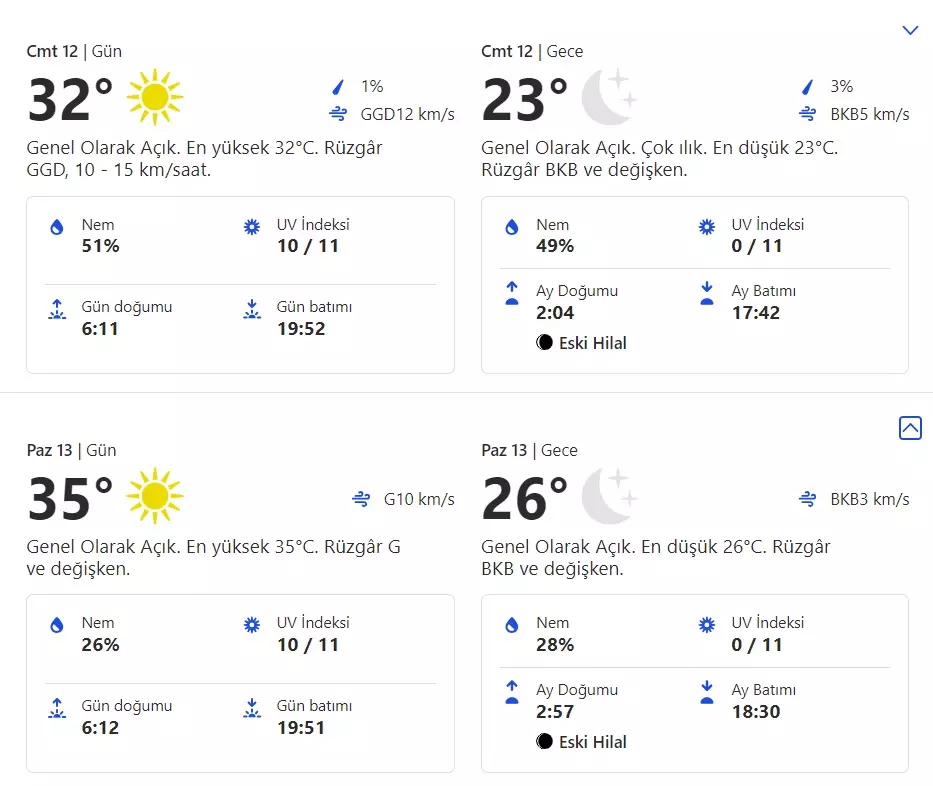Collapse the Paz 13 forecast with the boxed chevron
The width and height of the screenshot is (933, 786).
(910, 428)
